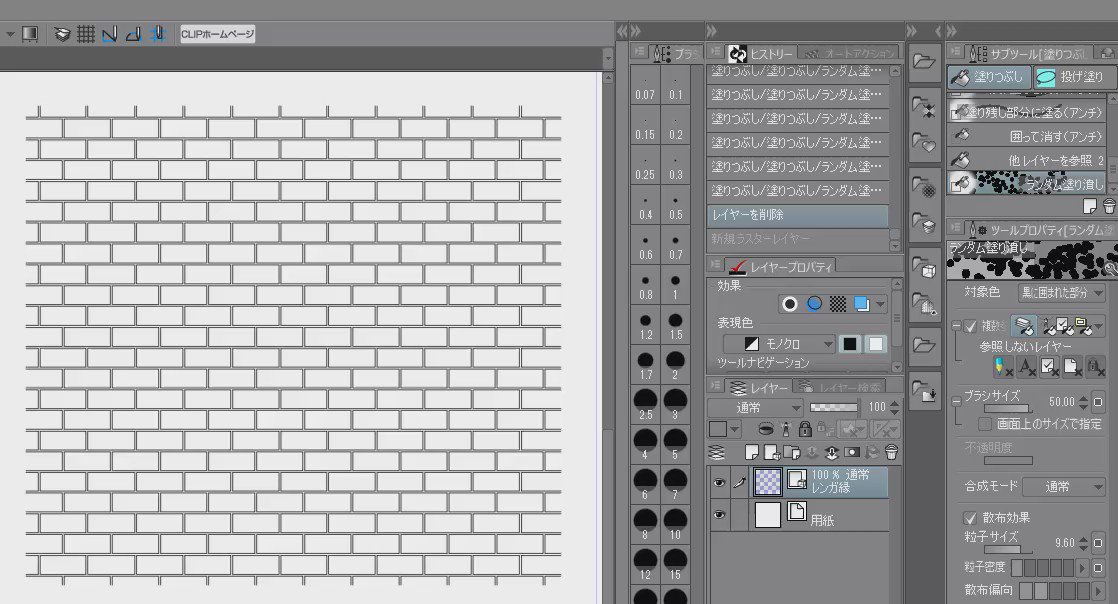This screenshot has height=604, width=1118.
Task: Click the merge with layer below icon
Action: point(832,452)
